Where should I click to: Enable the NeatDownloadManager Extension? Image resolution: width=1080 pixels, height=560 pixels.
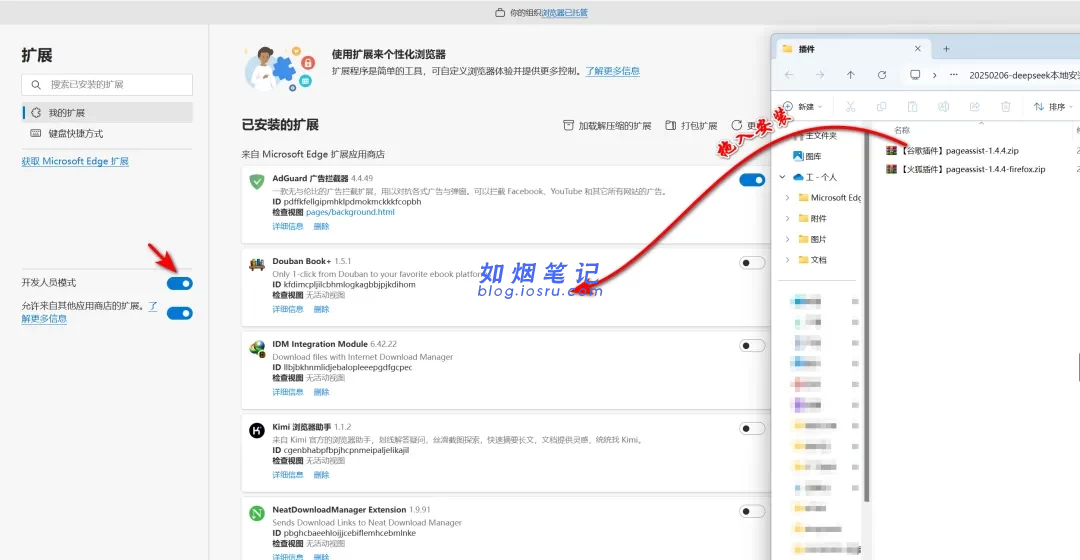click(752, 511)
